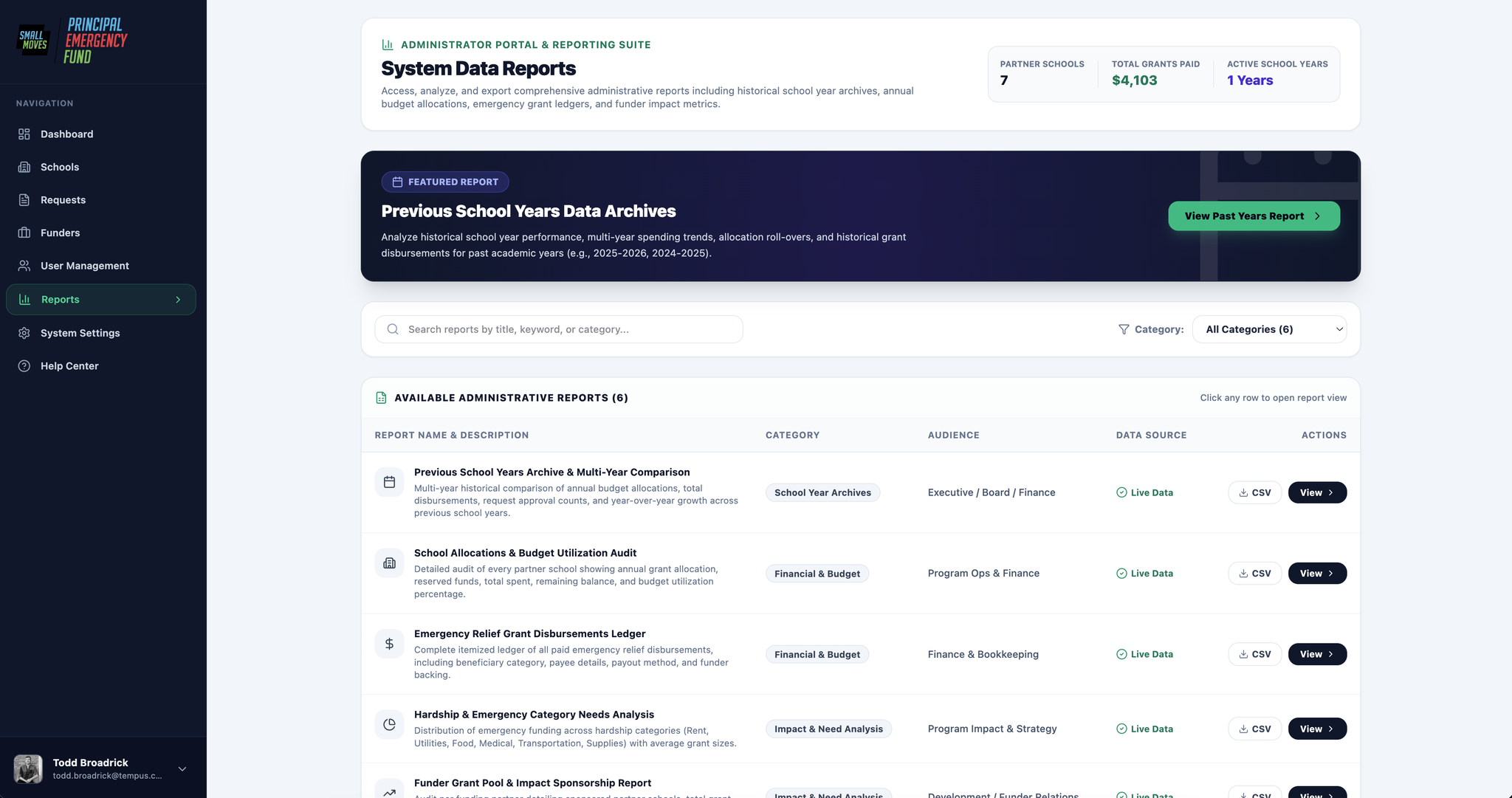
Task: Click the Small Moves Principal Emergency Fund logo
Action: (72, 41)
